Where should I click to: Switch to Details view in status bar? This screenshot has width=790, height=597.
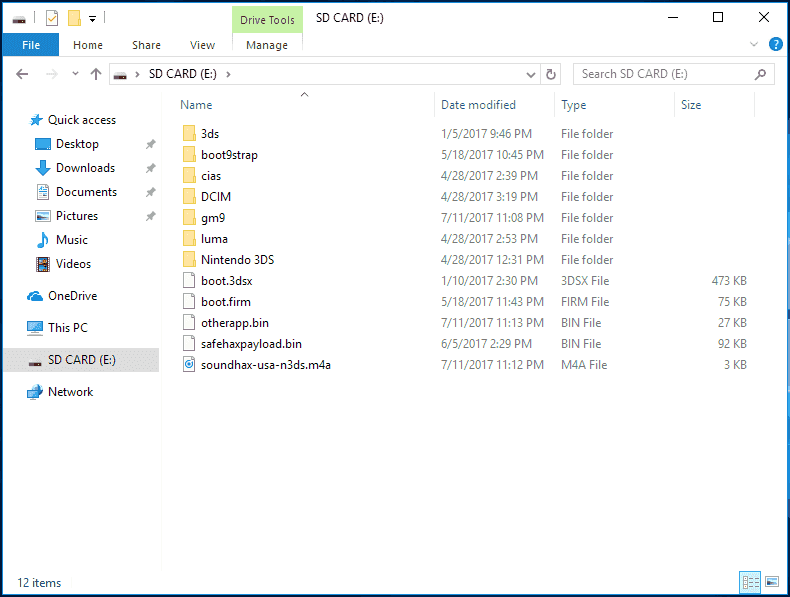[x=750, y=583]
